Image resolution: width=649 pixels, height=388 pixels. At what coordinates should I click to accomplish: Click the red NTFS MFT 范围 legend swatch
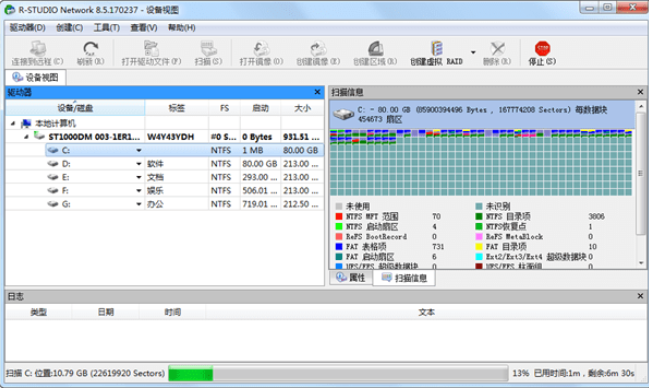click(339, 216)
